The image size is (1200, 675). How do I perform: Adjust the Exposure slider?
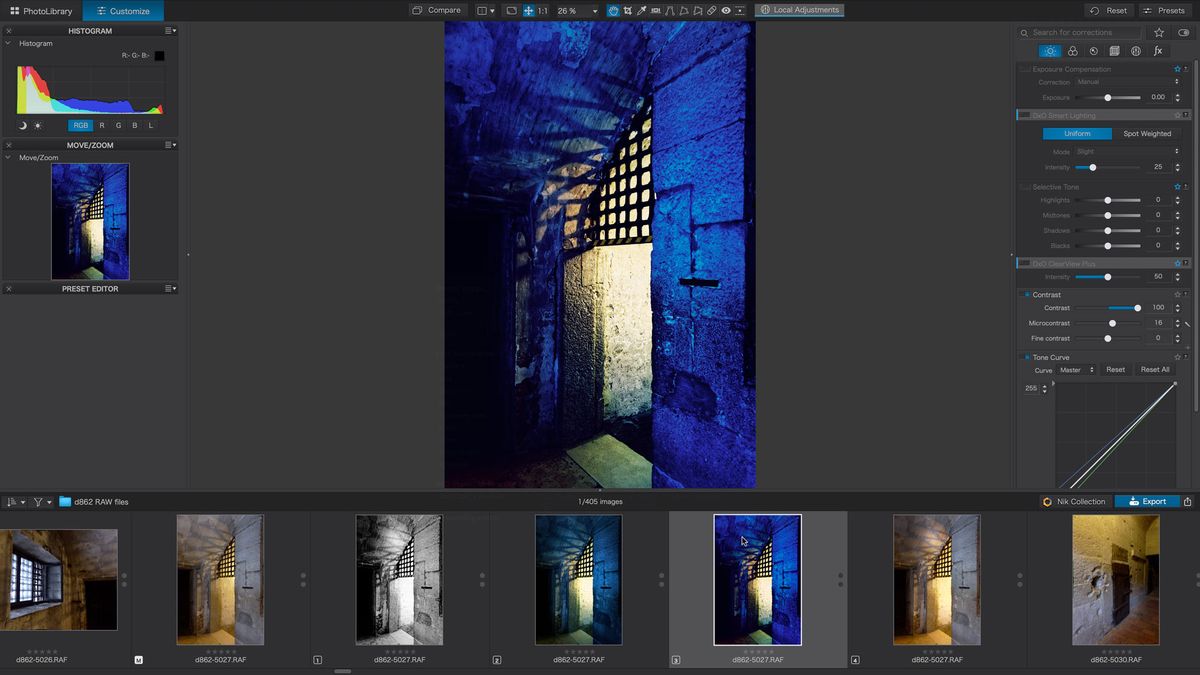(1108, 97)
